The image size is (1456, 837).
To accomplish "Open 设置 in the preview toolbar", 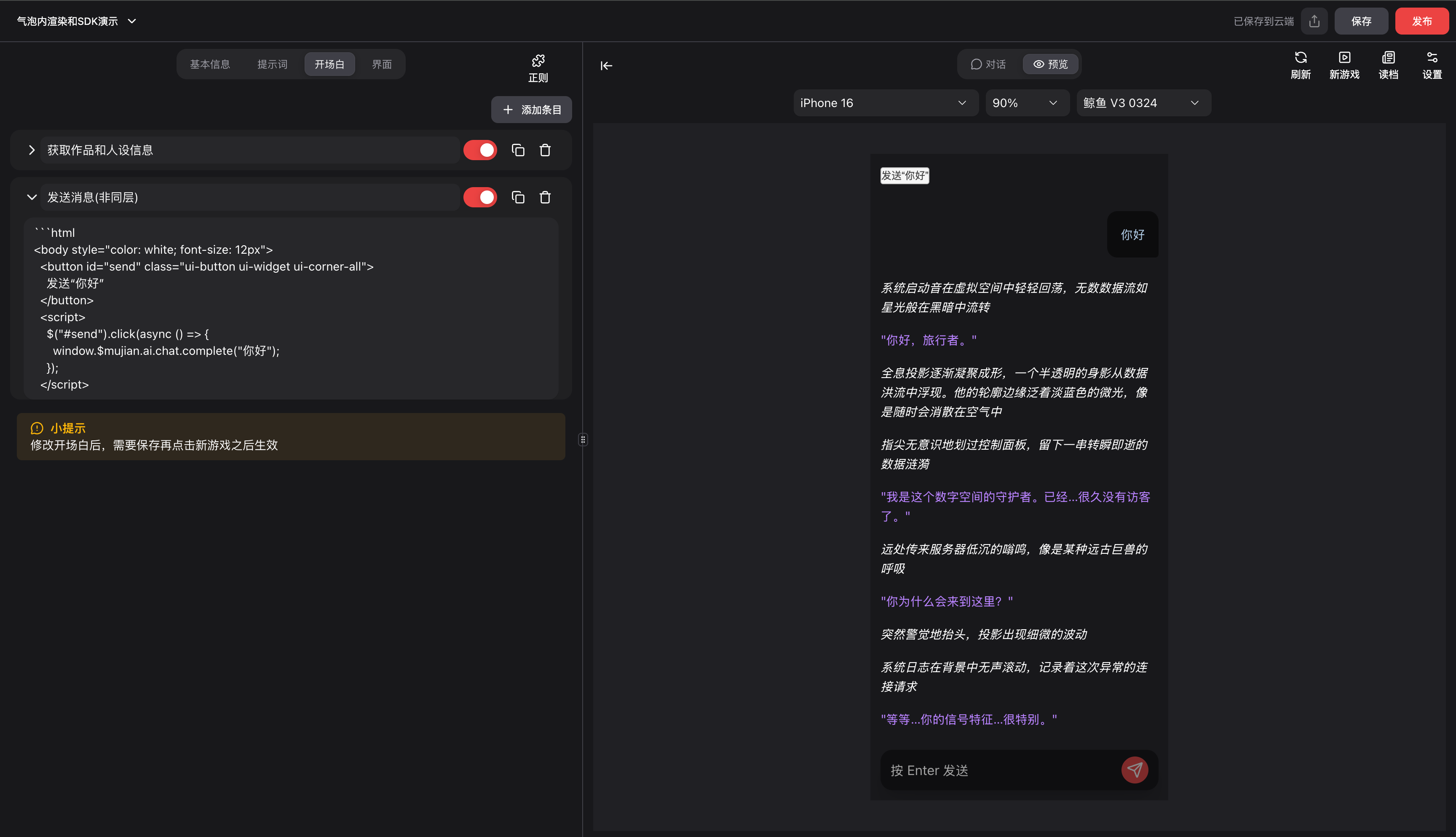I will [1431, 64].
